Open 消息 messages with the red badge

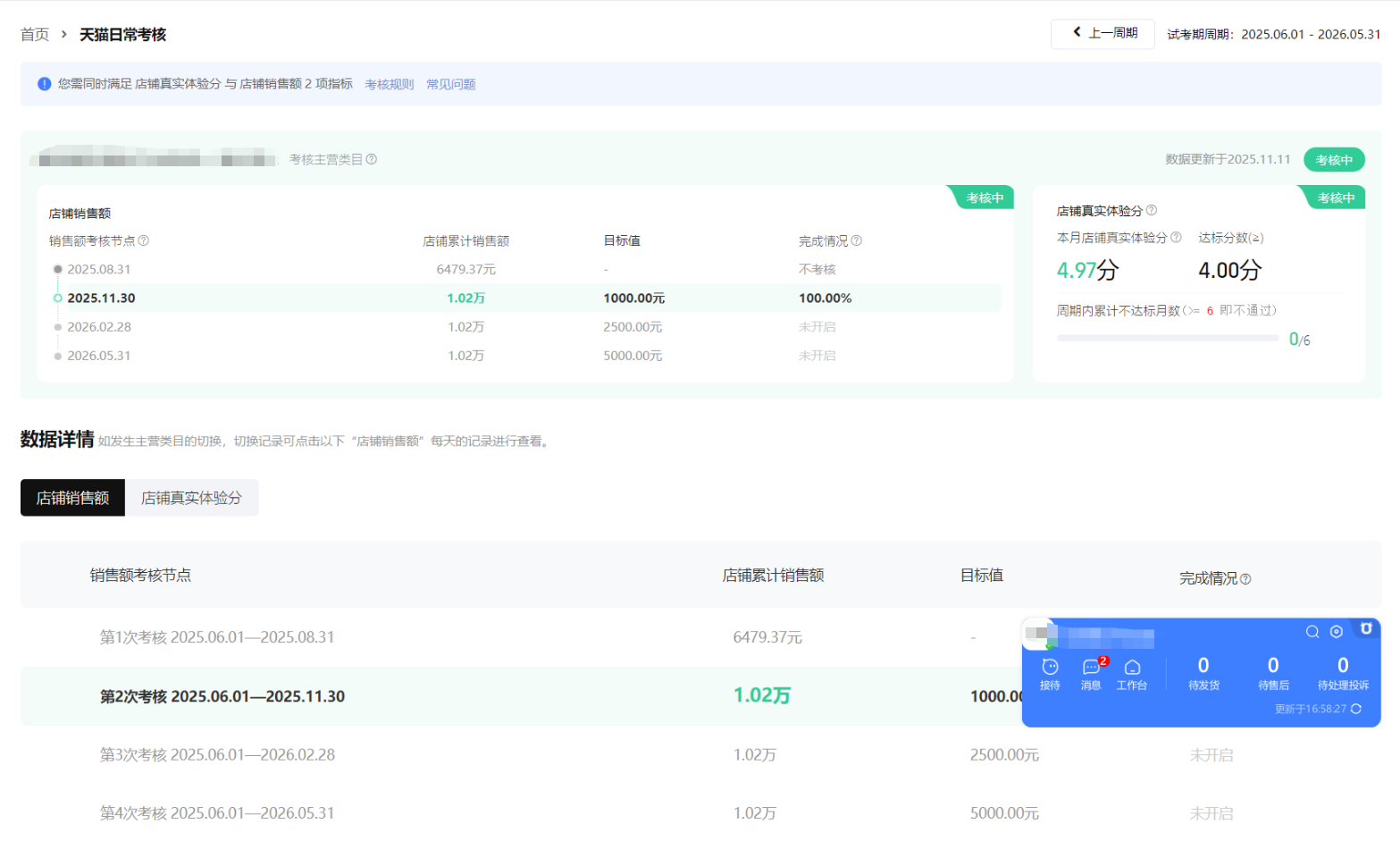point(1092,673)
